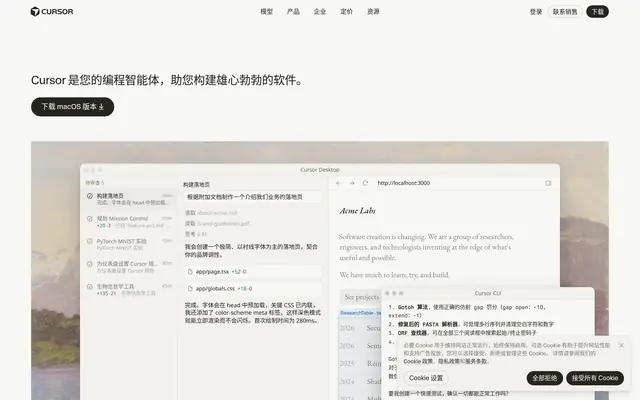Click the localhost:3000 address field

(x=404, y=183)
